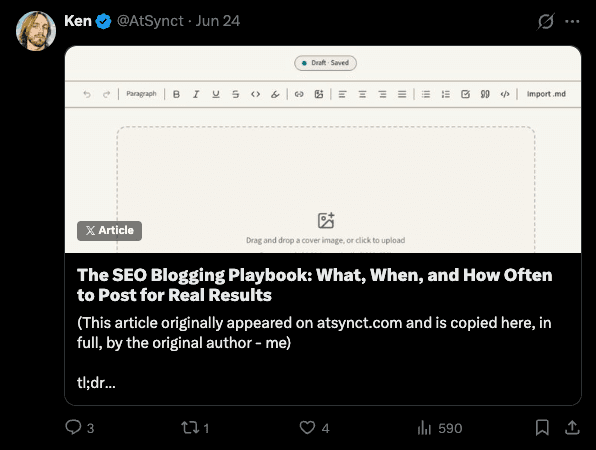Toggle bold formatting in editor toolbar
Image resolution: width=596 pixels, height=450 pixels.
tap(176, 94)
